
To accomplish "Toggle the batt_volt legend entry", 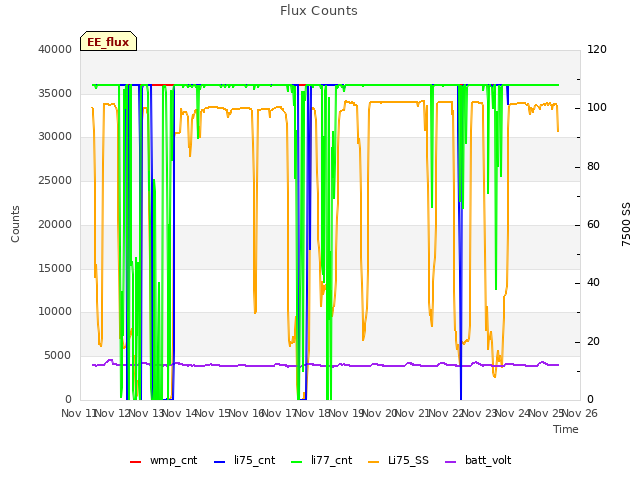I will 478,460.
